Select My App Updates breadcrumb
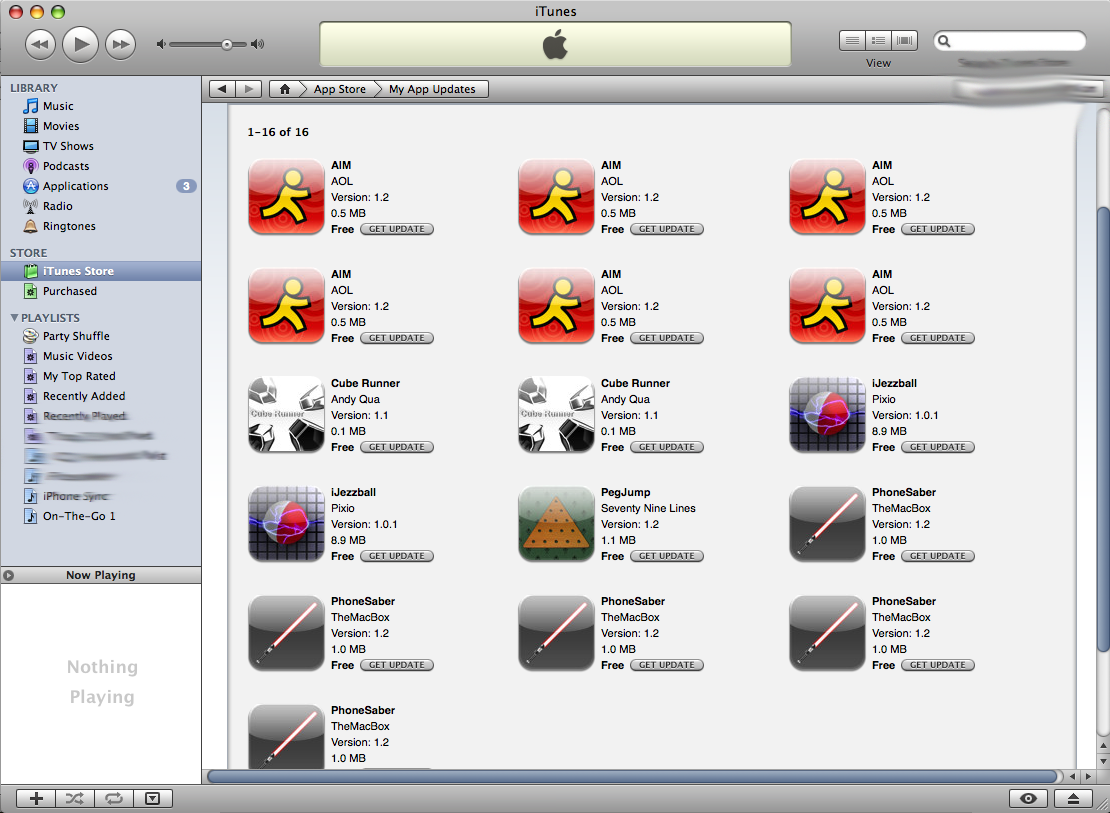 [x=432, y=89]
